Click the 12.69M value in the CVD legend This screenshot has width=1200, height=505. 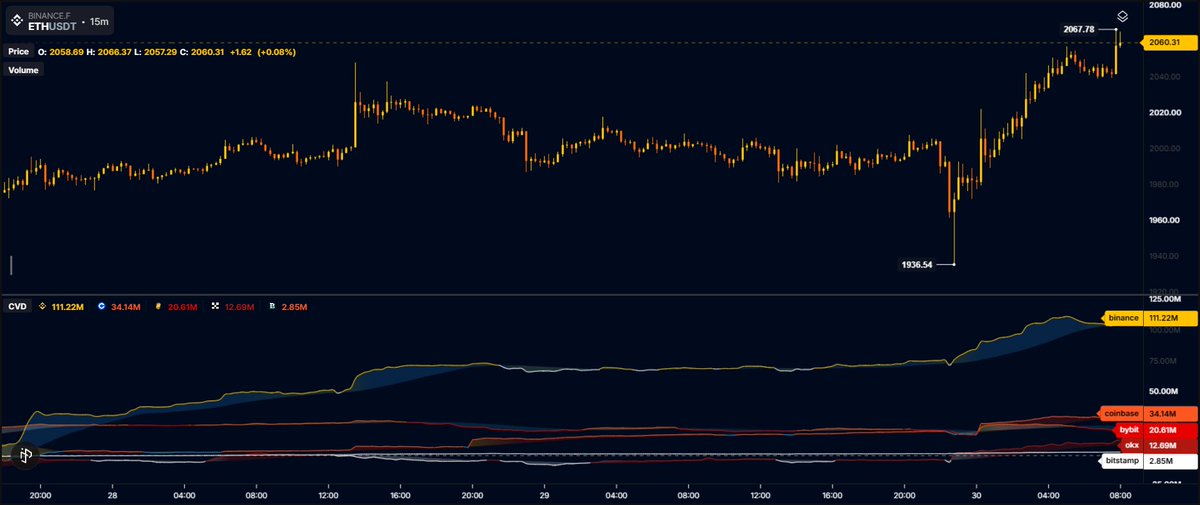[x=240, y=306]
